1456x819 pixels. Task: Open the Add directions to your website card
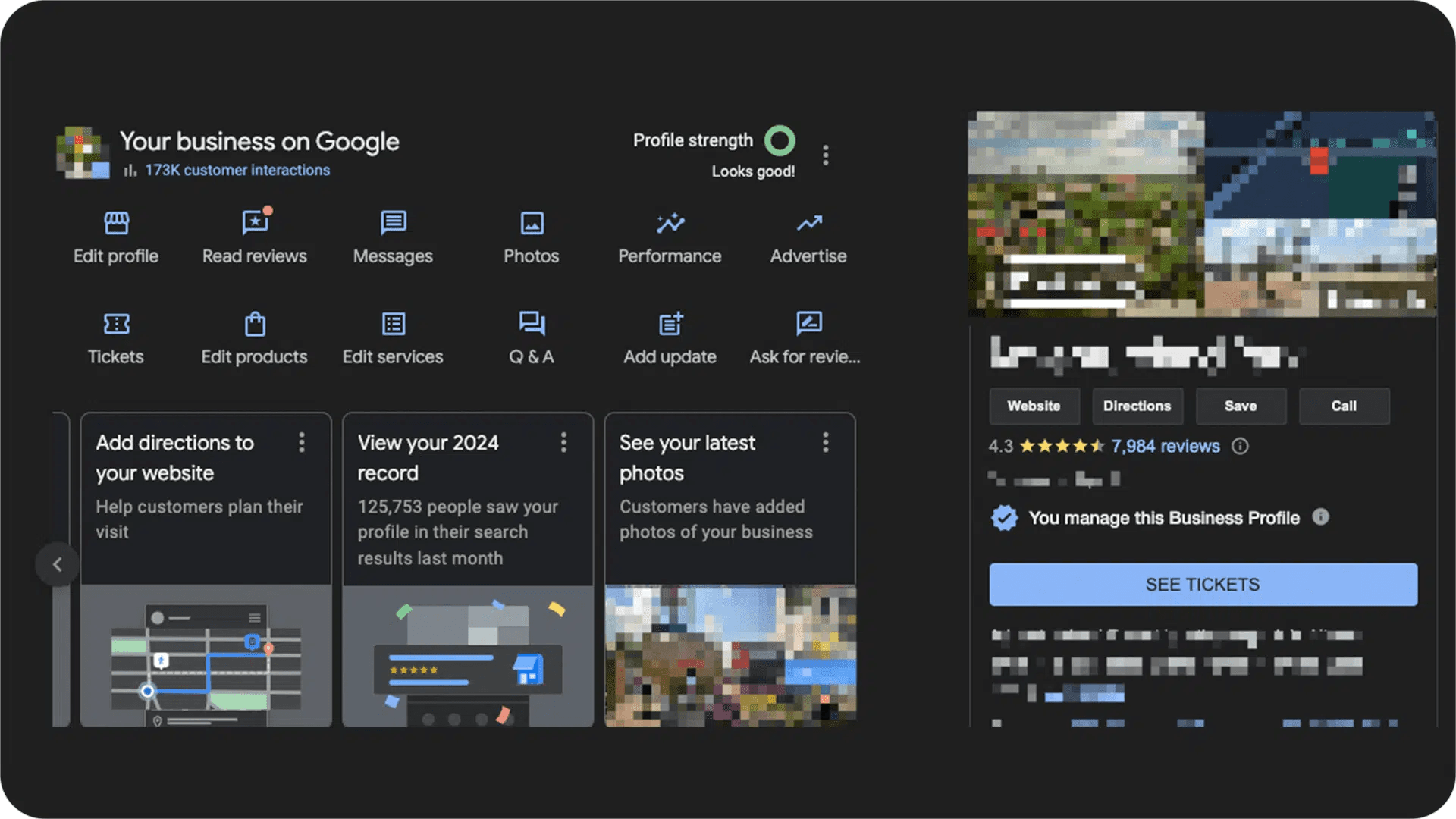[x=206, y=570]
